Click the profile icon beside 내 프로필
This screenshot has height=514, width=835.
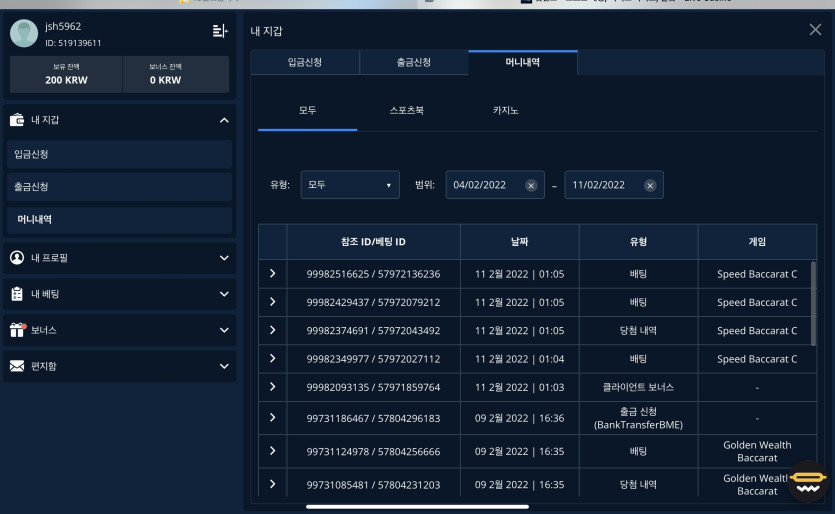(x=17, y=258)
